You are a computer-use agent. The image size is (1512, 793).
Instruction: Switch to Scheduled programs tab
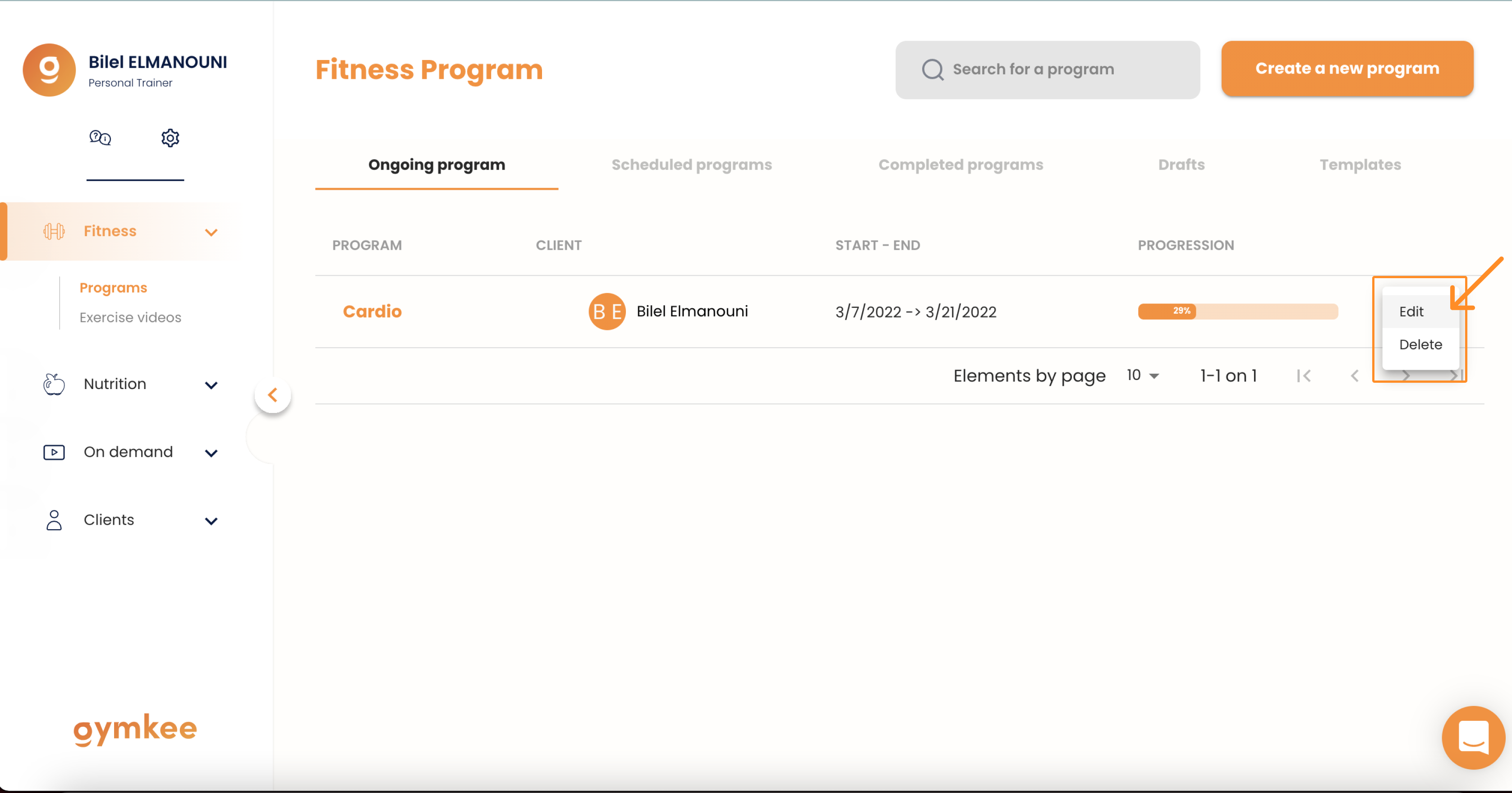[x=691, y=165]
